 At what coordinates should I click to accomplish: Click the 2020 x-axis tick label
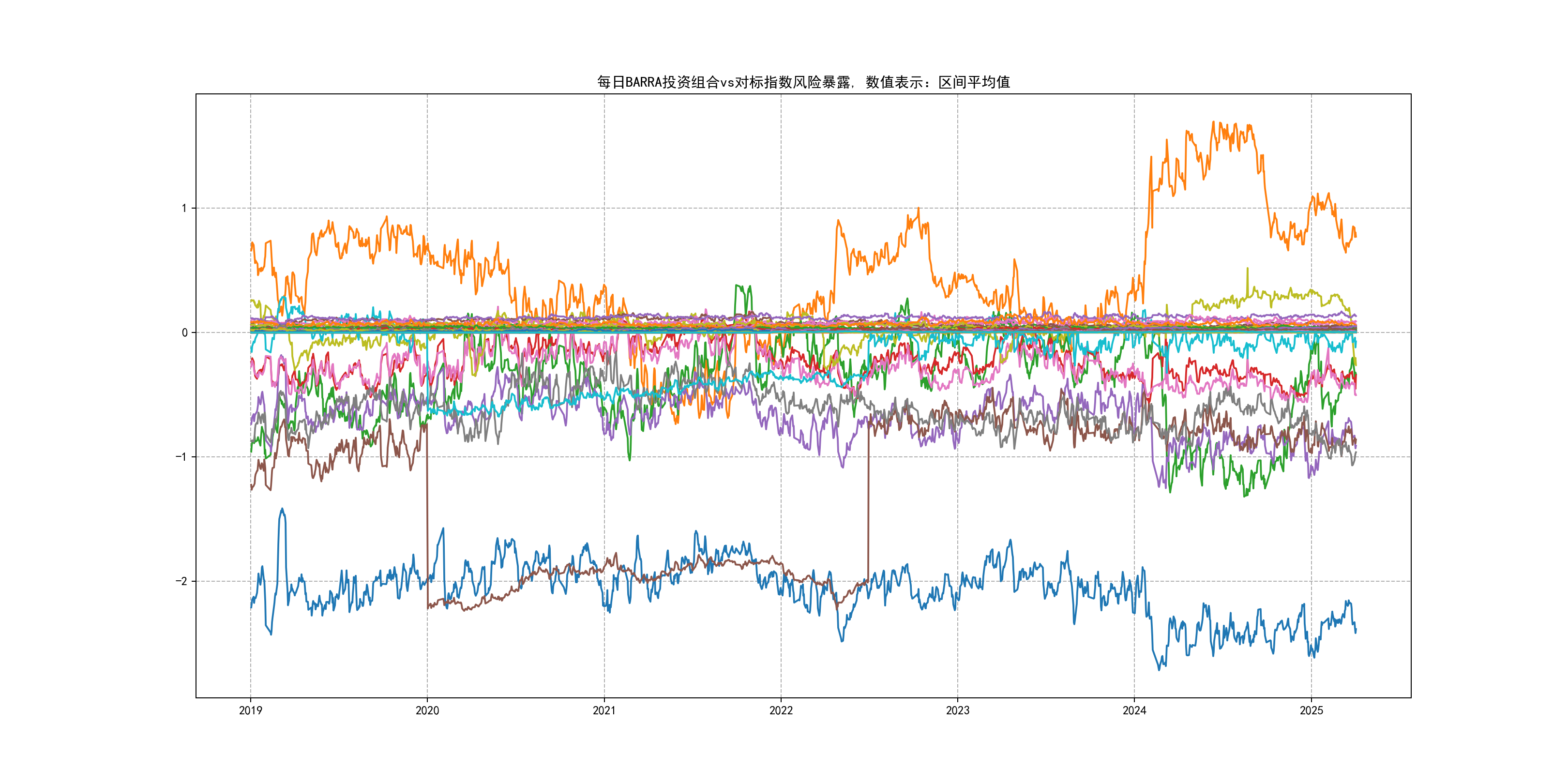coord(427,710)
